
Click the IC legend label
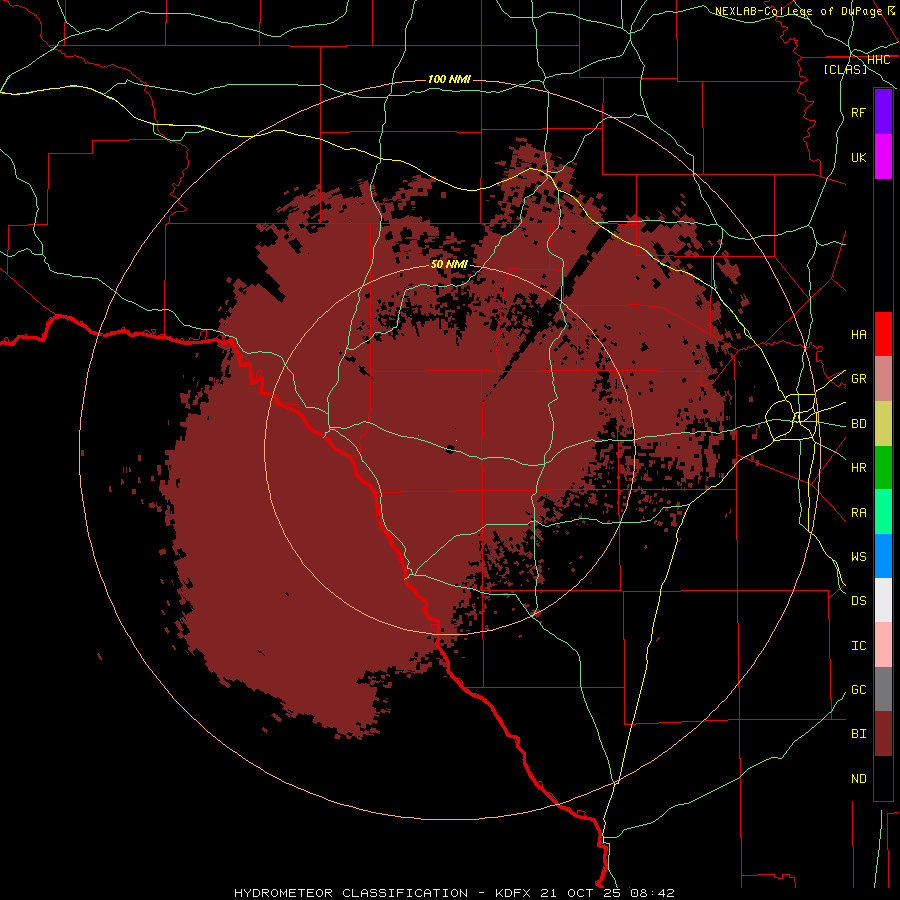tap(858, 646)
